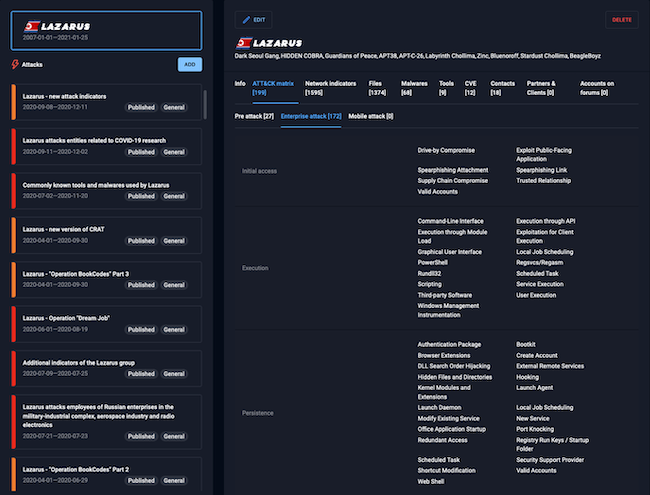This screenshot has width=650, height=495.
Task: Select the Pre attack [27] sub-tab
Action: point(254,116)
